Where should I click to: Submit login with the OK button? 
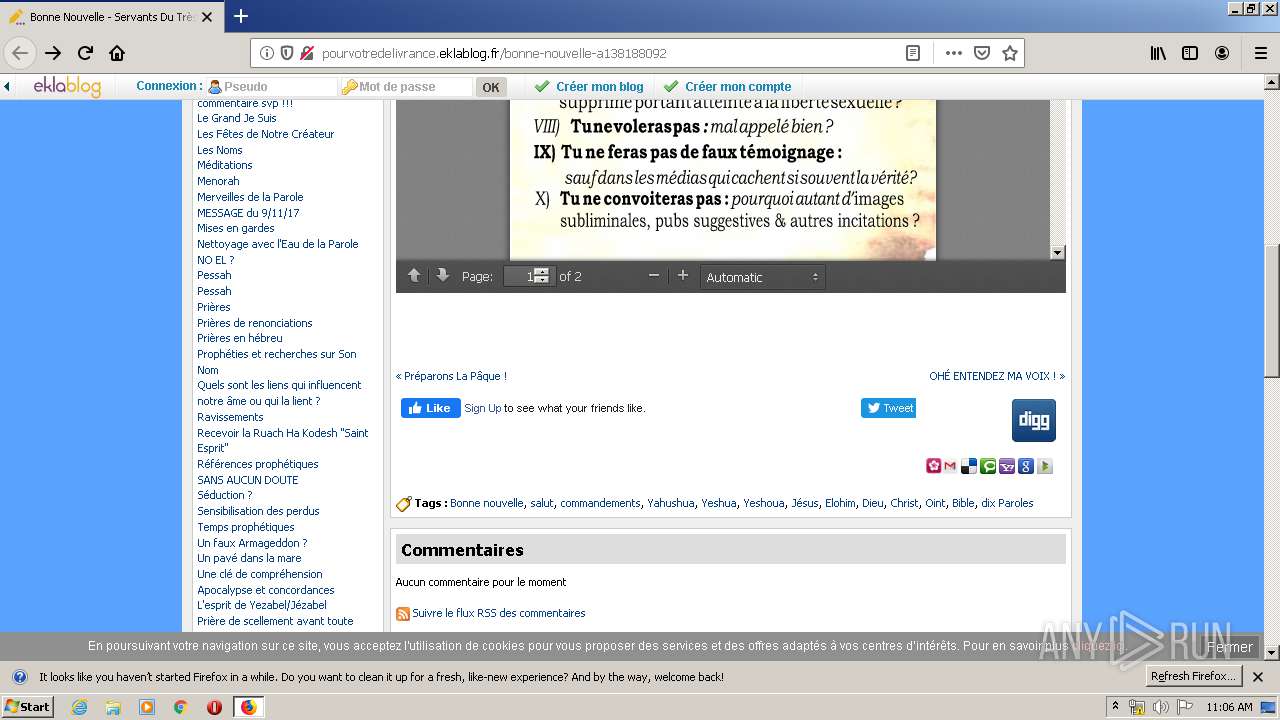(x=491, y=87)
